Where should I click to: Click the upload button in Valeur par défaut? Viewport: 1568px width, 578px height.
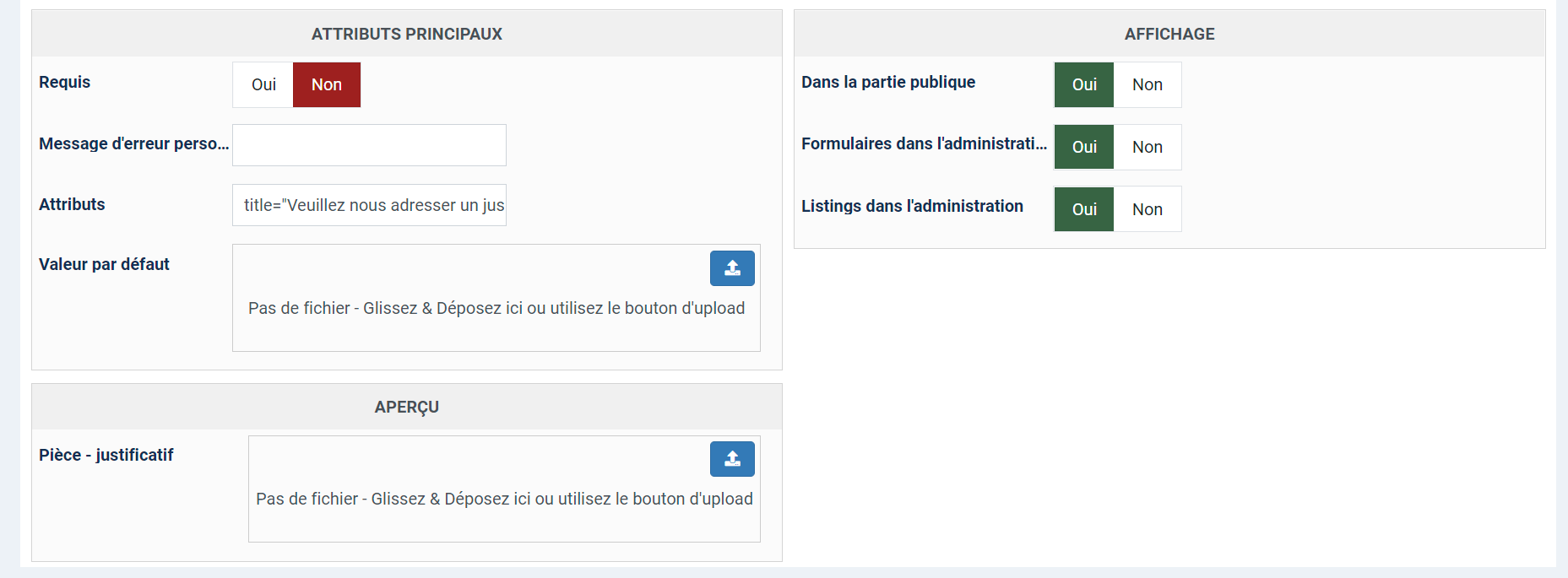point(732,268)
